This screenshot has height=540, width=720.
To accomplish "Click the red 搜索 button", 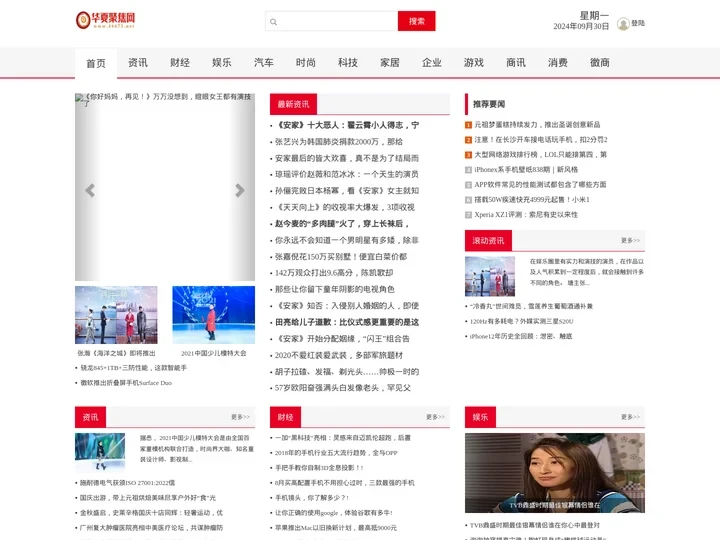I will 416,21.
